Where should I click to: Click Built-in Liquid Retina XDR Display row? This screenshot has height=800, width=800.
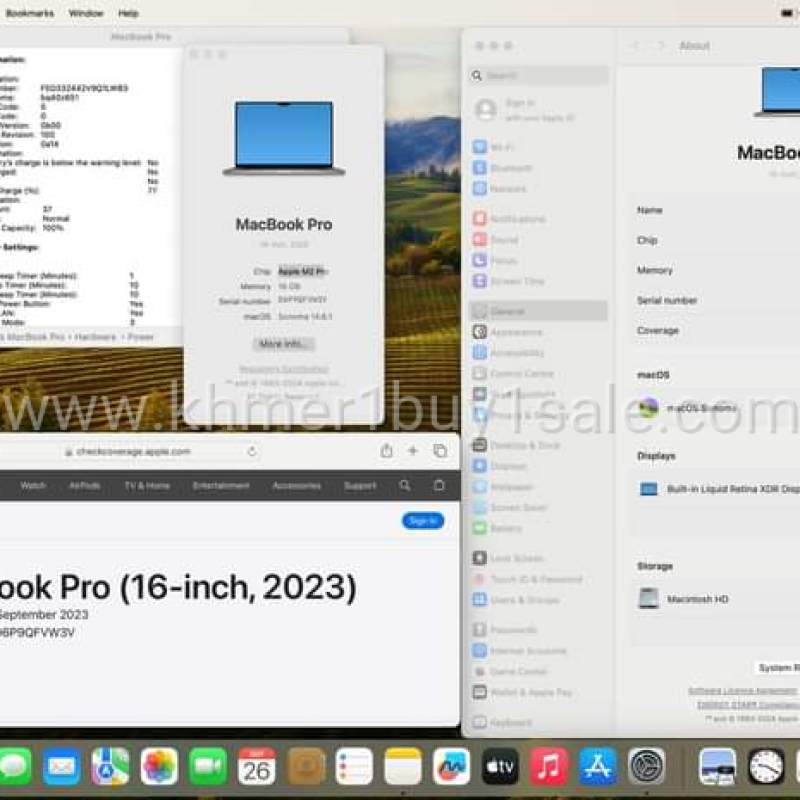pyautogui.click(x=717, y=489)
